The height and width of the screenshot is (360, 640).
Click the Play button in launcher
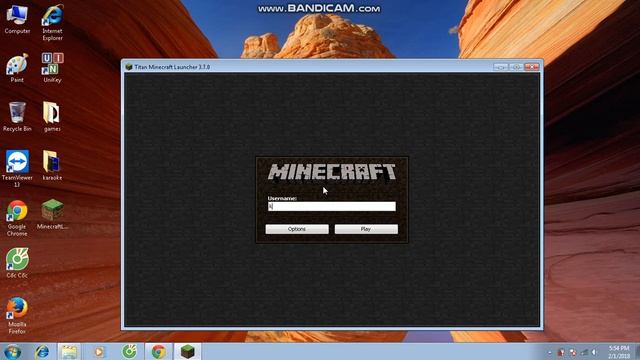click(366, 229)
